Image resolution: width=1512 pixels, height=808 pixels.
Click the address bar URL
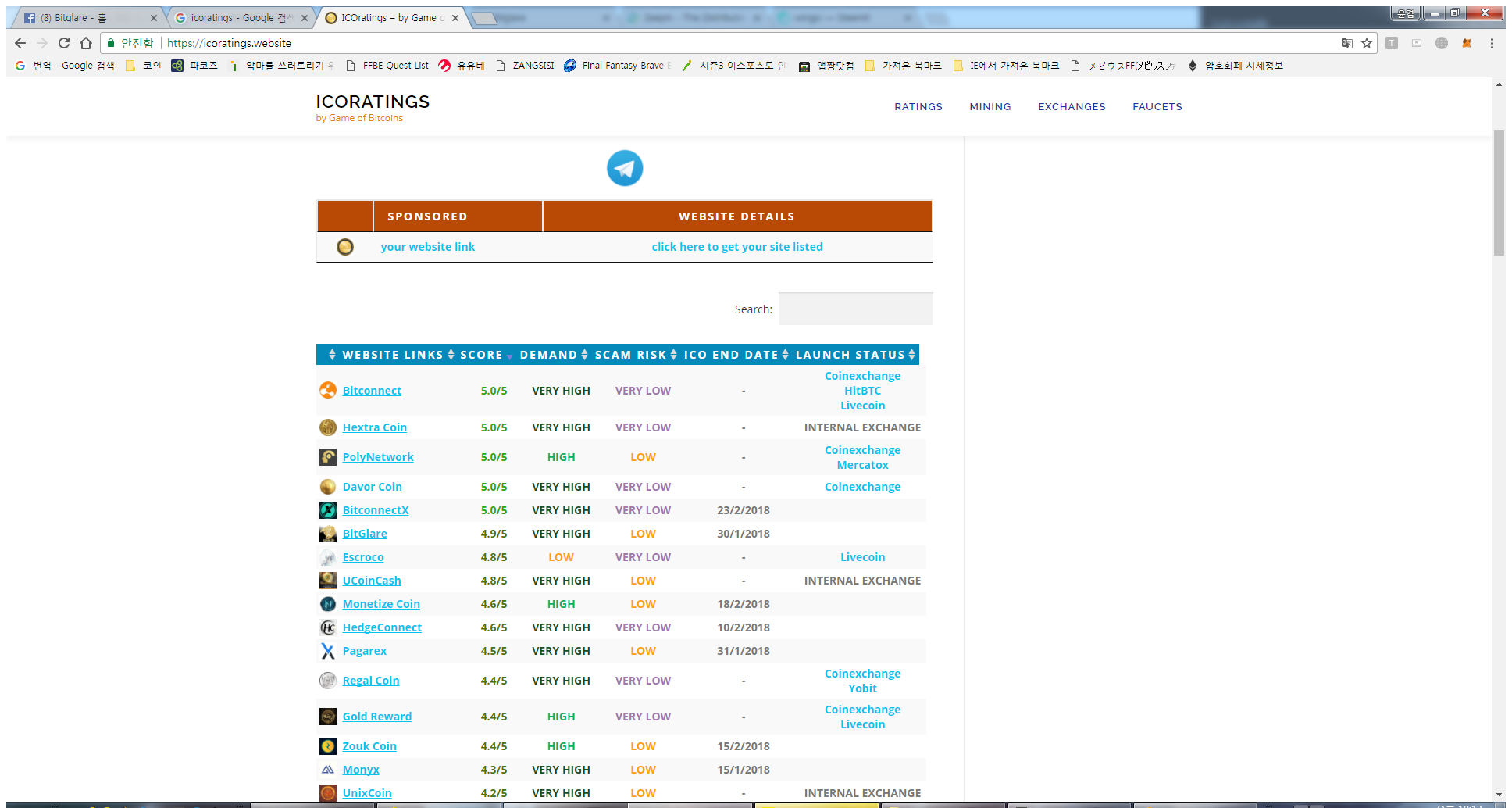tap(229, 43)
